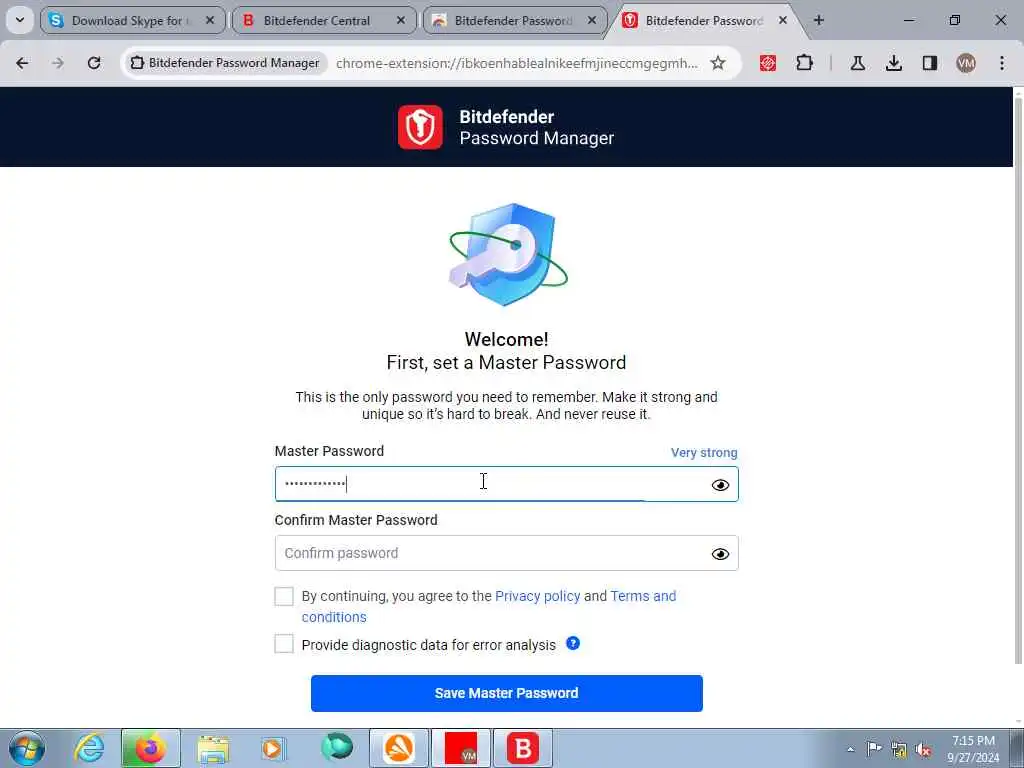This screenshot has width=1024, height=768.
Task: Bookmark this page with the star icon
Action: click(x=718, y=63)
